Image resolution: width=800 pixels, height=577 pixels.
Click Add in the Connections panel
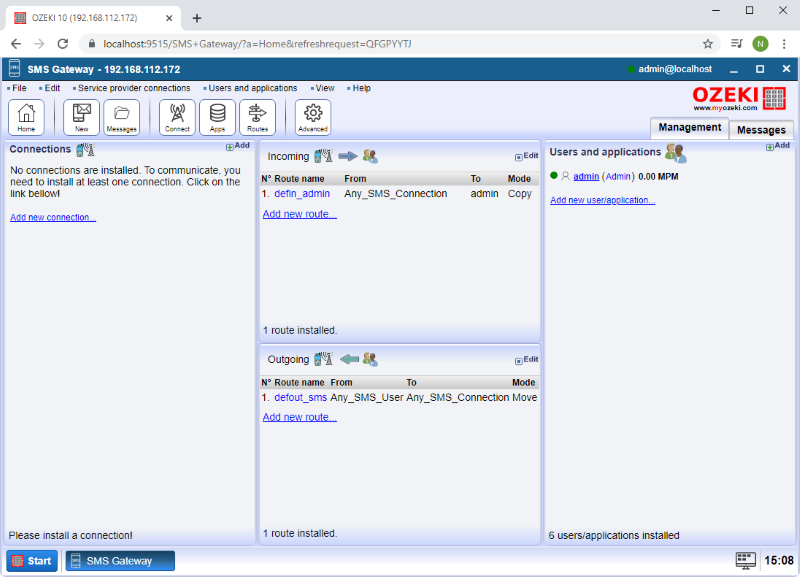tap(238, 146)
